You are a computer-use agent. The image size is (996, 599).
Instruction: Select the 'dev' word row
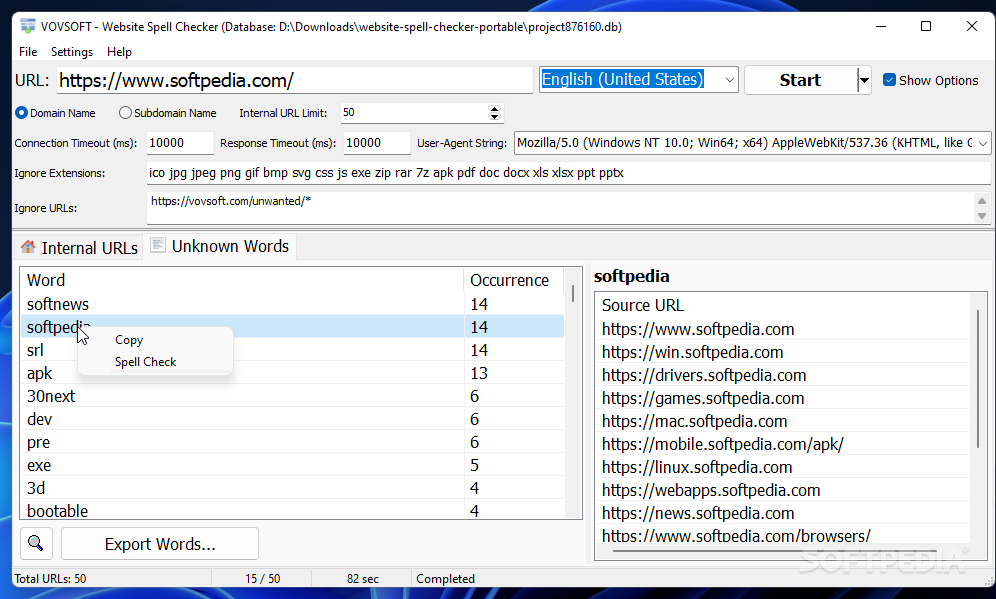(293, 419)
